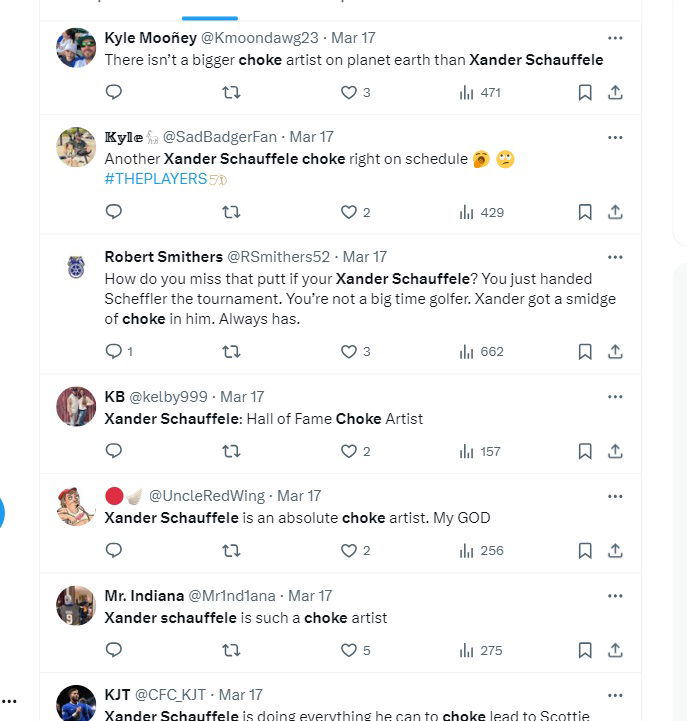Open more options on Robert Smithers' tweet
The width and height of the screenshot is (687, 721).
[615, 257]
